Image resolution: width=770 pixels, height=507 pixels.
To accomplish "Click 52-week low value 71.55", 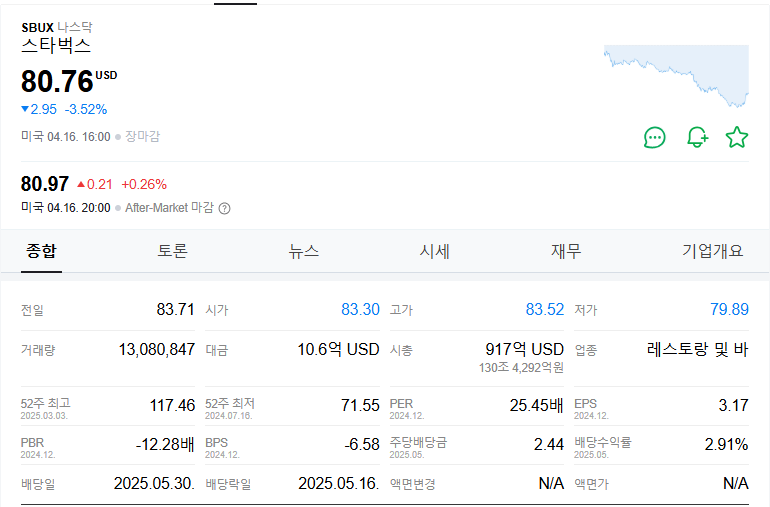I will pos(360,405).
